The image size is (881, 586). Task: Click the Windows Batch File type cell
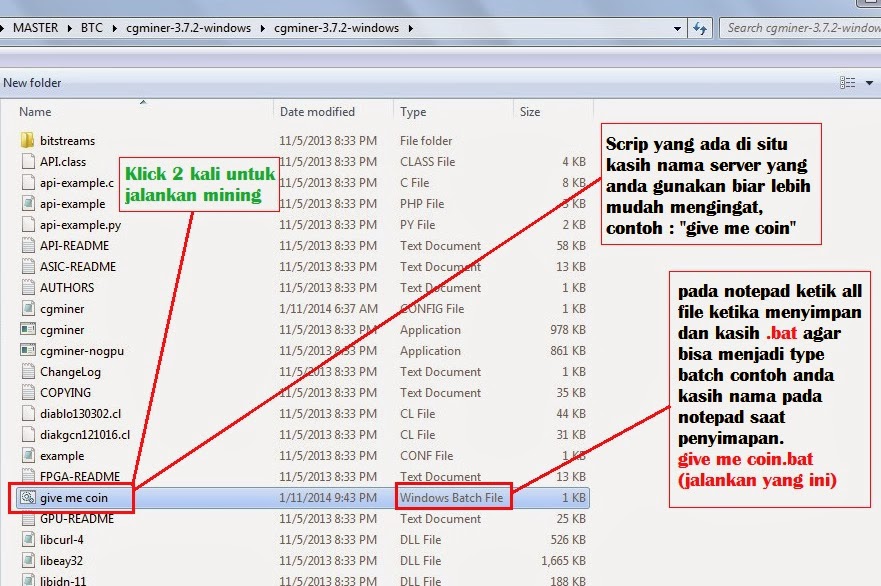(x=452, y=498)
